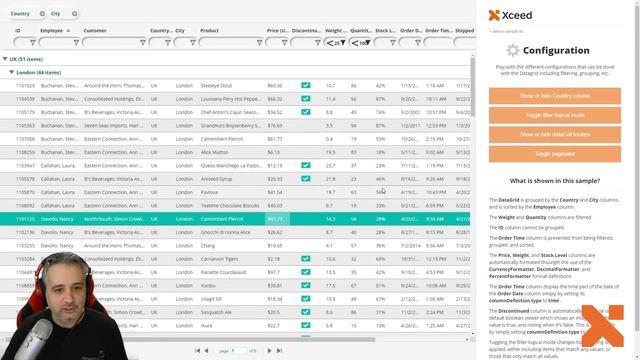Click Toggle filter logical mode button
Image resolution: width=640 pixels, height=360 pixels.
(555, 115)
